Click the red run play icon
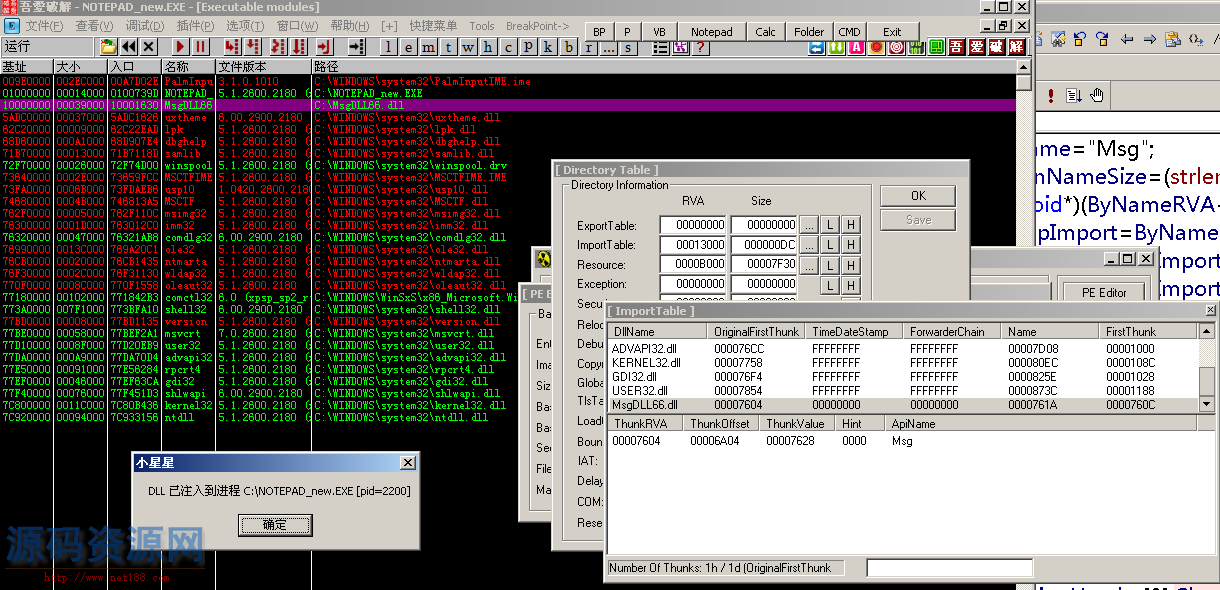Screen dimensions: 1220x590 (180, 47)
